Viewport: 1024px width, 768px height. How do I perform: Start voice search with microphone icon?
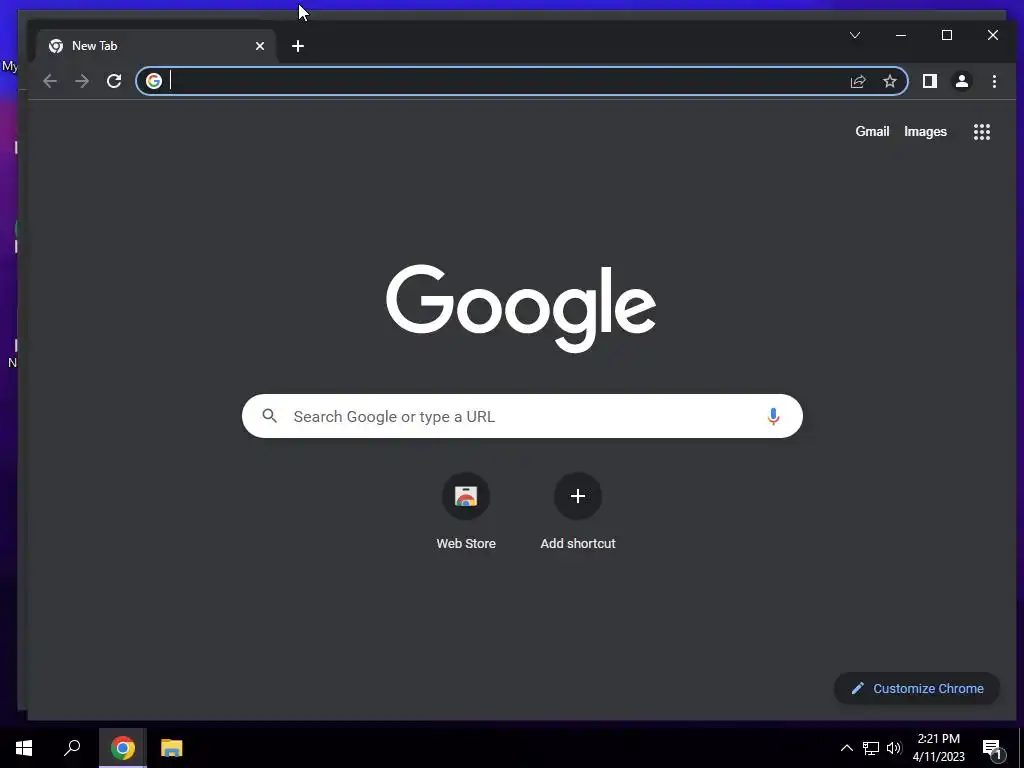coord(773,416)
